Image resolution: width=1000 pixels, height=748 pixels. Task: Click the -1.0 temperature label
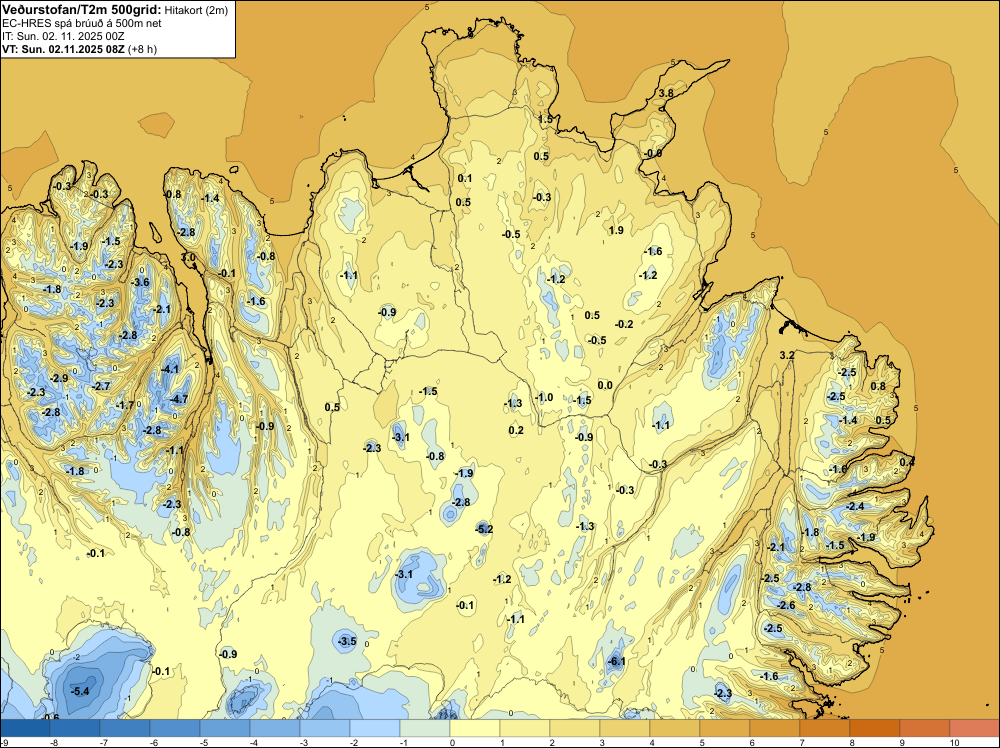click(x=544, y=397)
